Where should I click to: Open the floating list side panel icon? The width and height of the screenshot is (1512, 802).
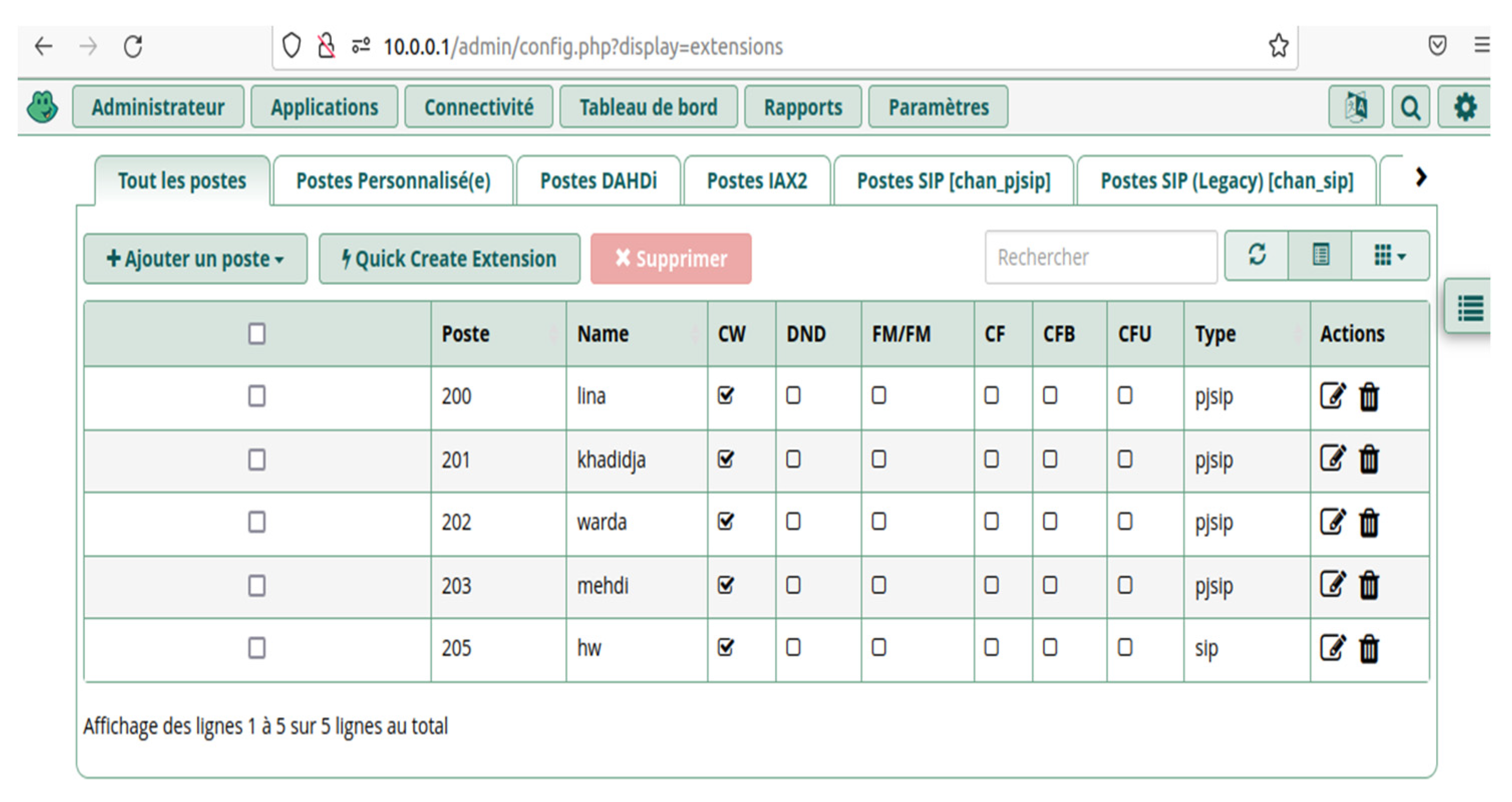(1470, 308)
